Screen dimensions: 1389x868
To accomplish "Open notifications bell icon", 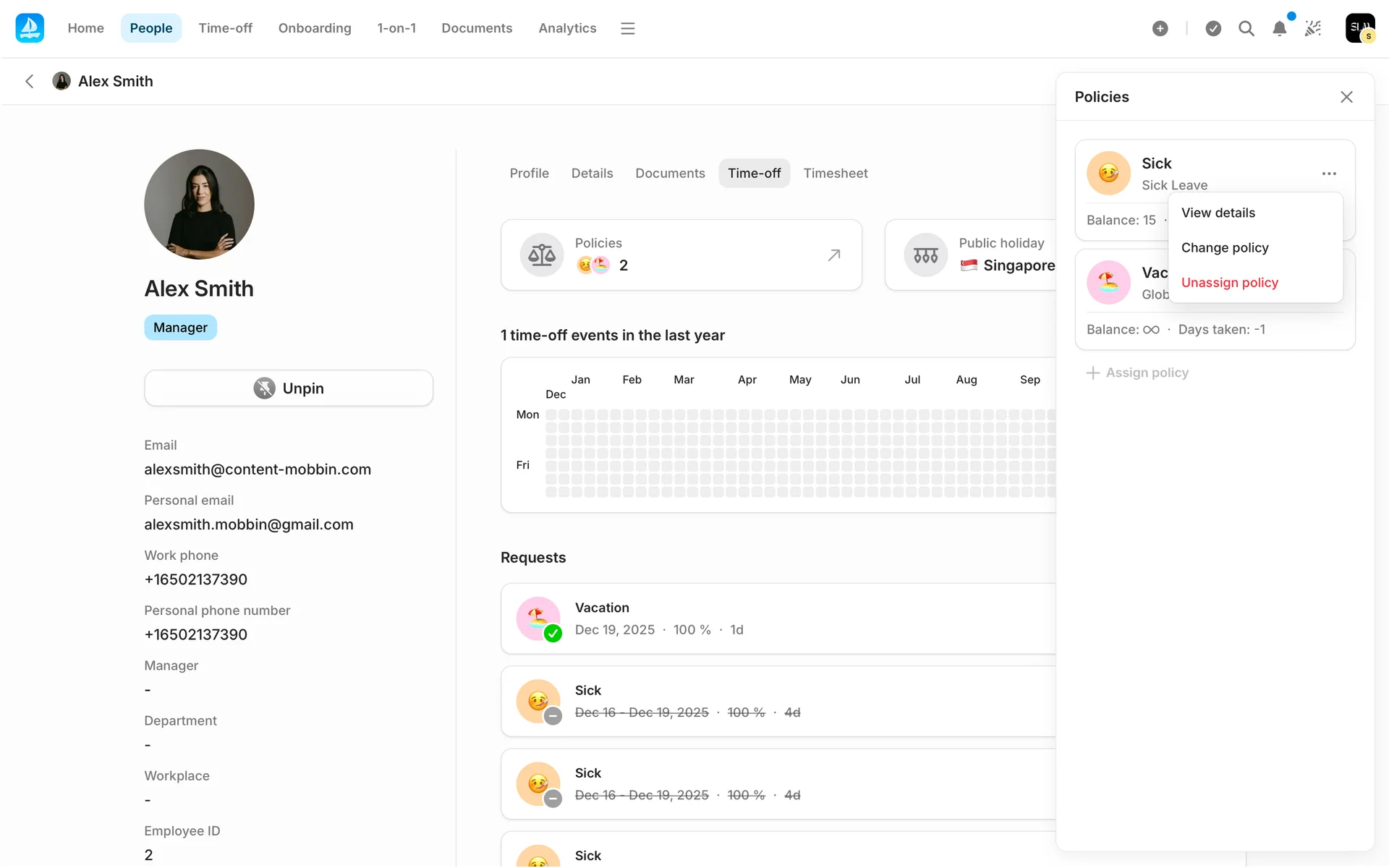I will 1279,28.
